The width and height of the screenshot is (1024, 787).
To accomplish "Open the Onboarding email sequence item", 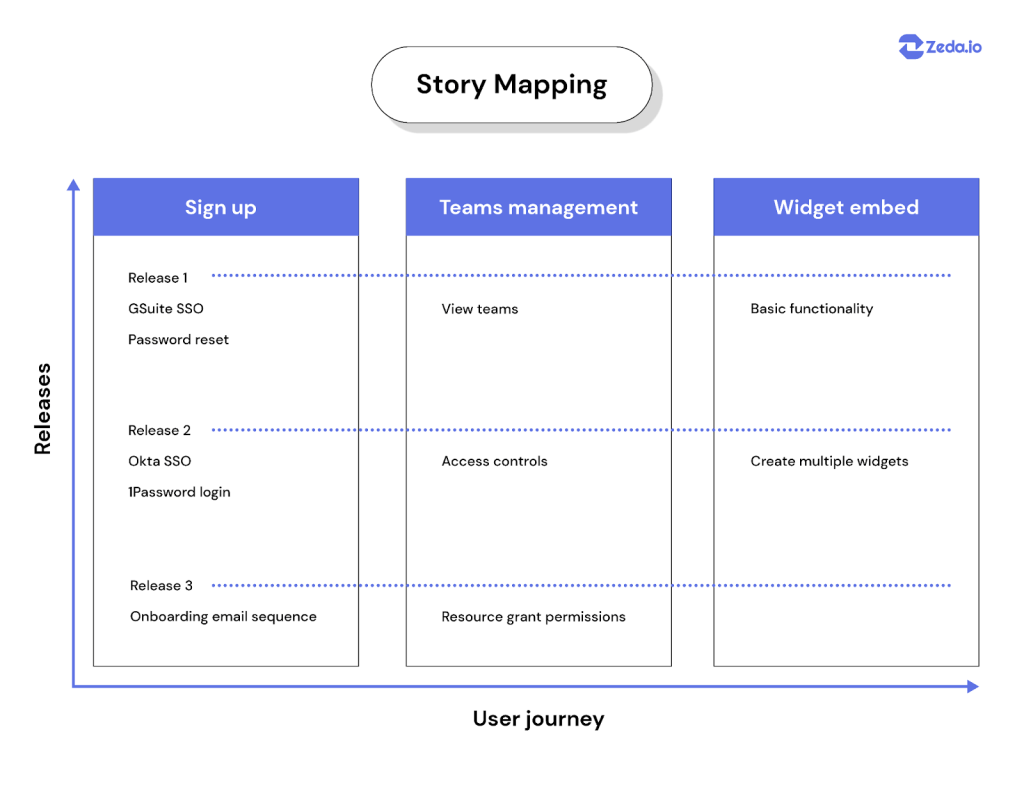I will click(223, 617).
